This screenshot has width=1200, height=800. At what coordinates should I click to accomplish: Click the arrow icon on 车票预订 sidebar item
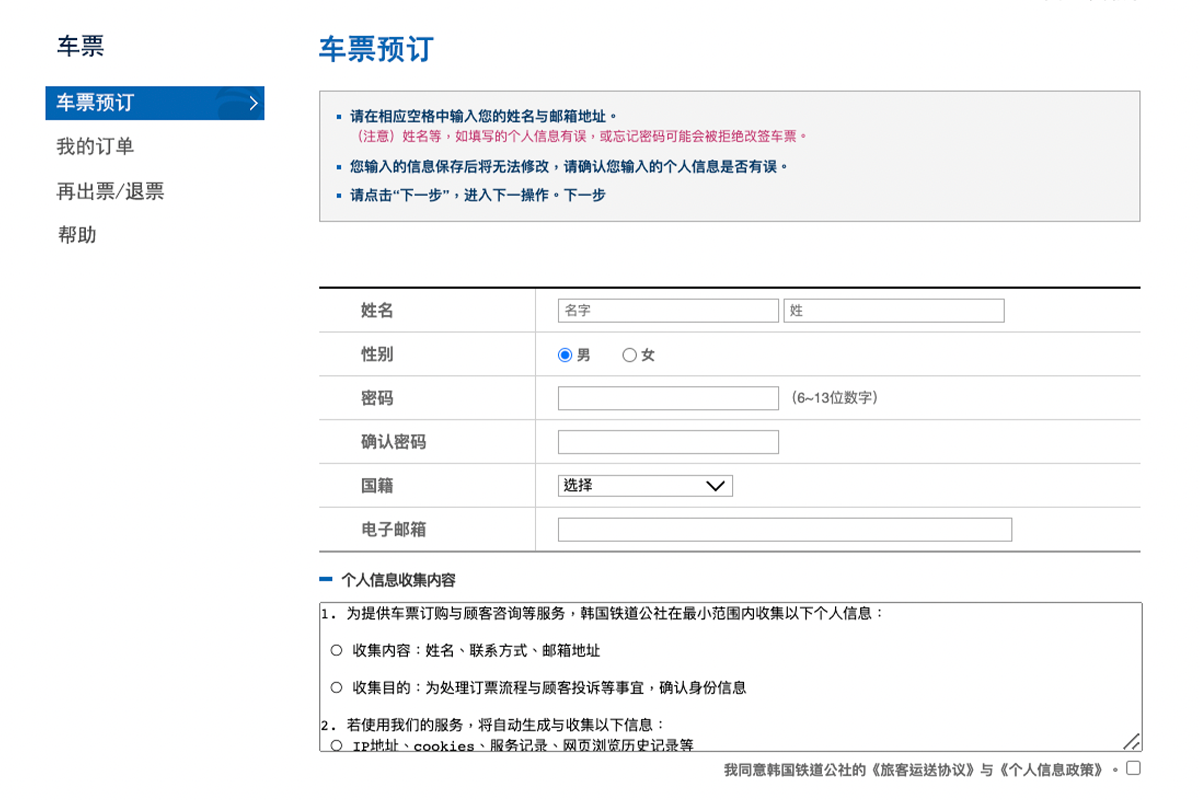coord(253,103)
